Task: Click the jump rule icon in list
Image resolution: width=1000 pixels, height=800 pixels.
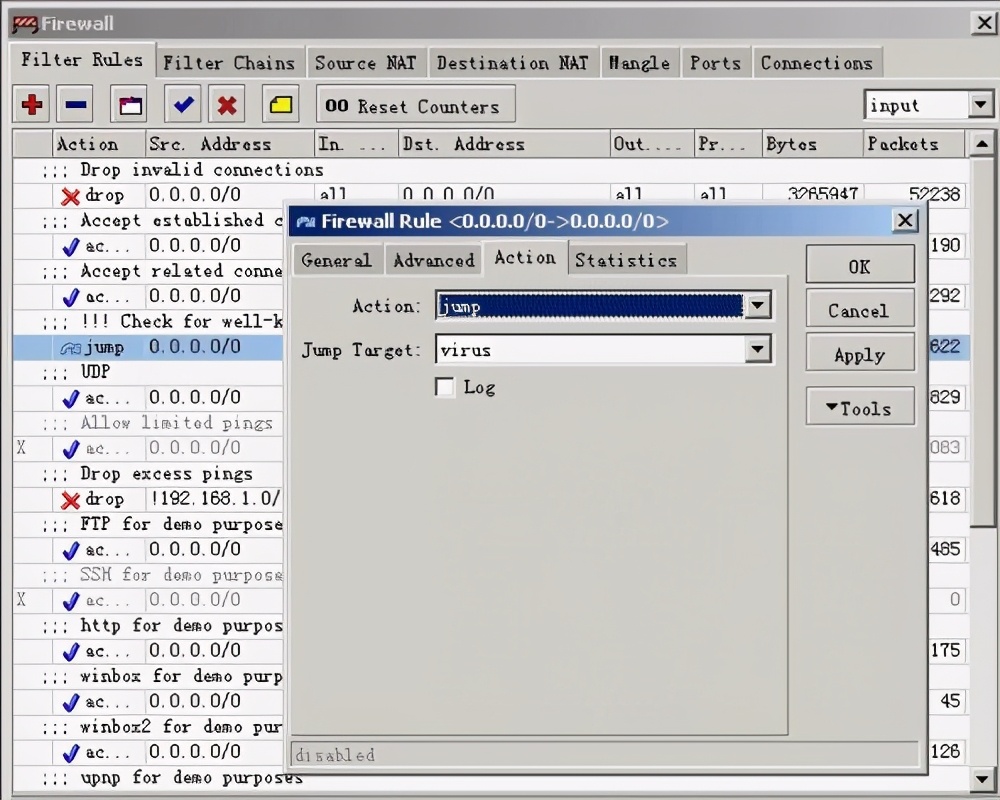Action: point(70,348)
